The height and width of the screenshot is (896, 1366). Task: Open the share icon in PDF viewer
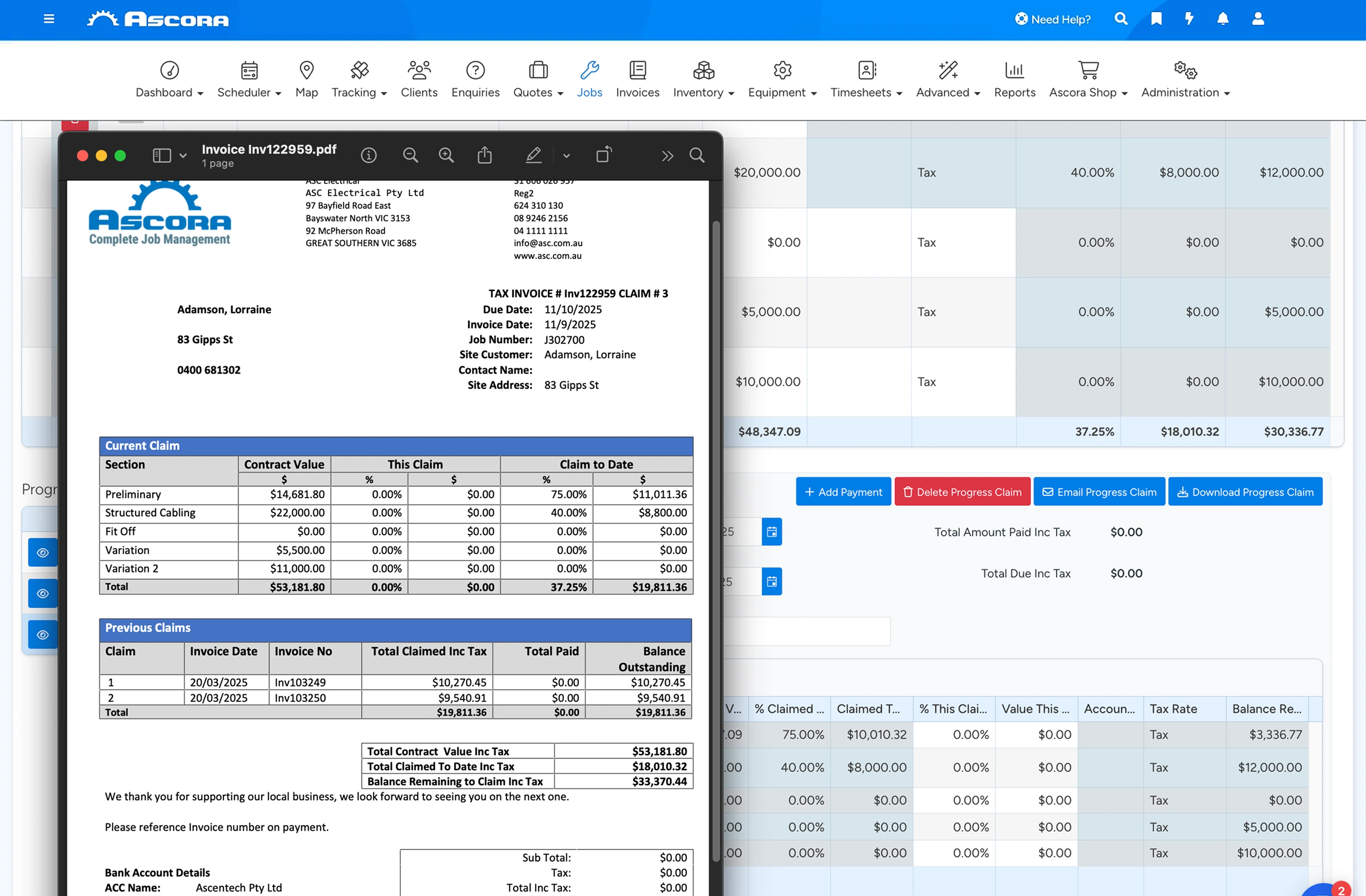point(484,155)
